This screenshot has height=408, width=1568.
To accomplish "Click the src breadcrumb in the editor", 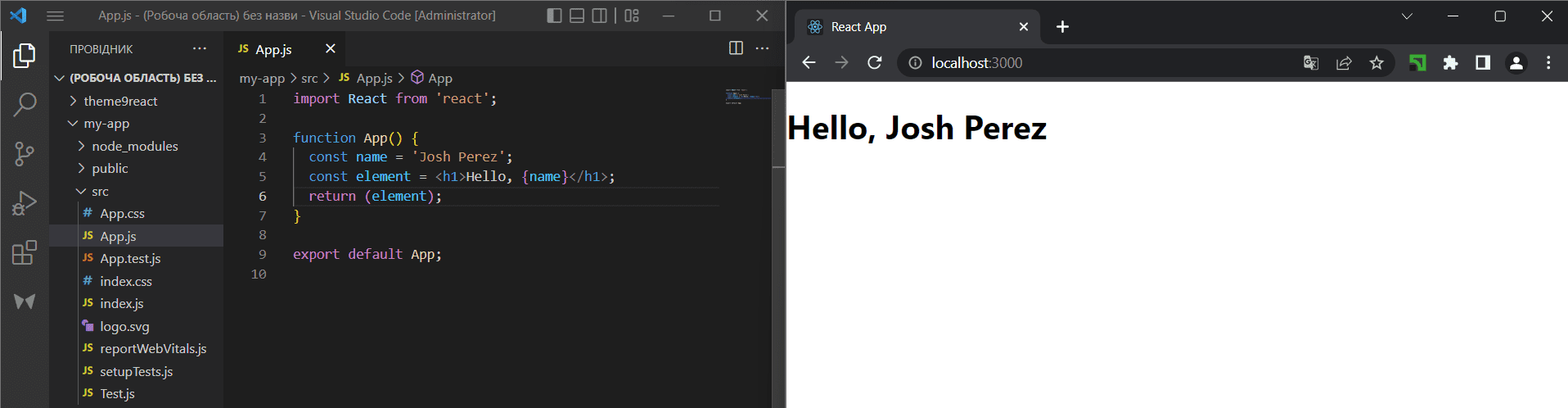I will pyautogui.click(x=309, y=78).
